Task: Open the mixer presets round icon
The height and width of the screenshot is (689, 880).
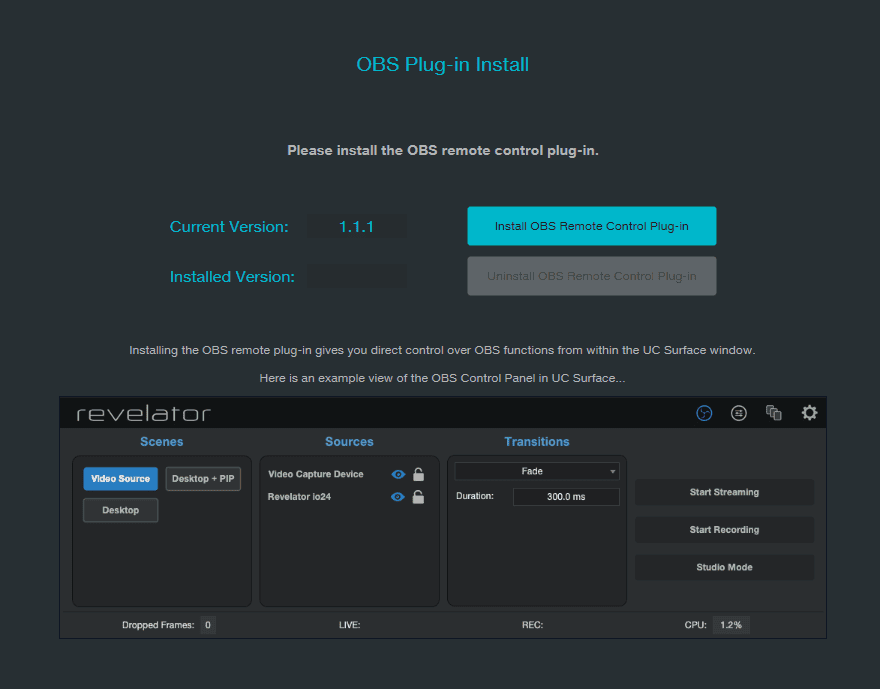Action: (x=739, y=414)
